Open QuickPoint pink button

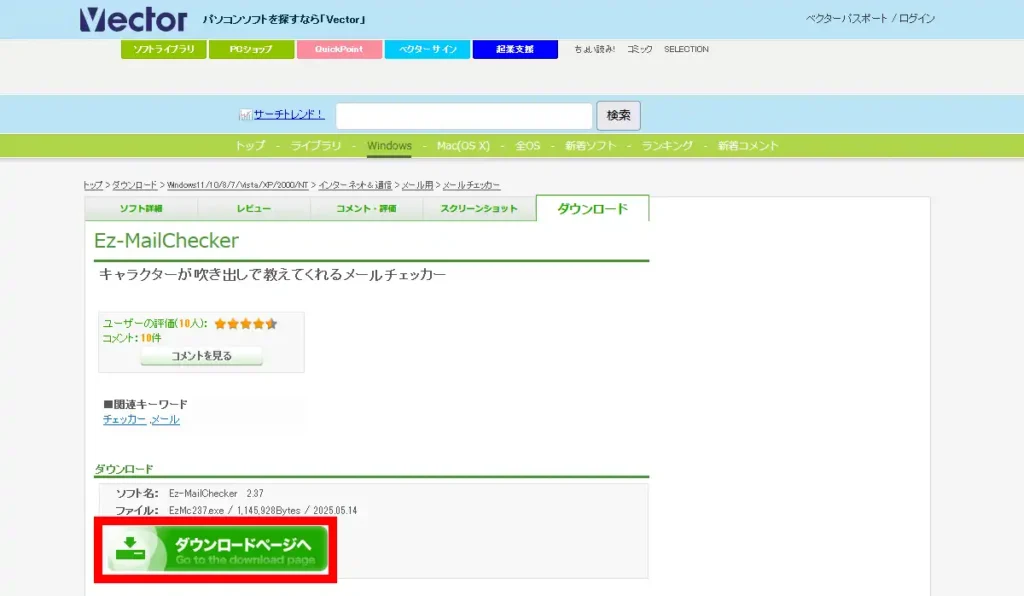point(339,49)
